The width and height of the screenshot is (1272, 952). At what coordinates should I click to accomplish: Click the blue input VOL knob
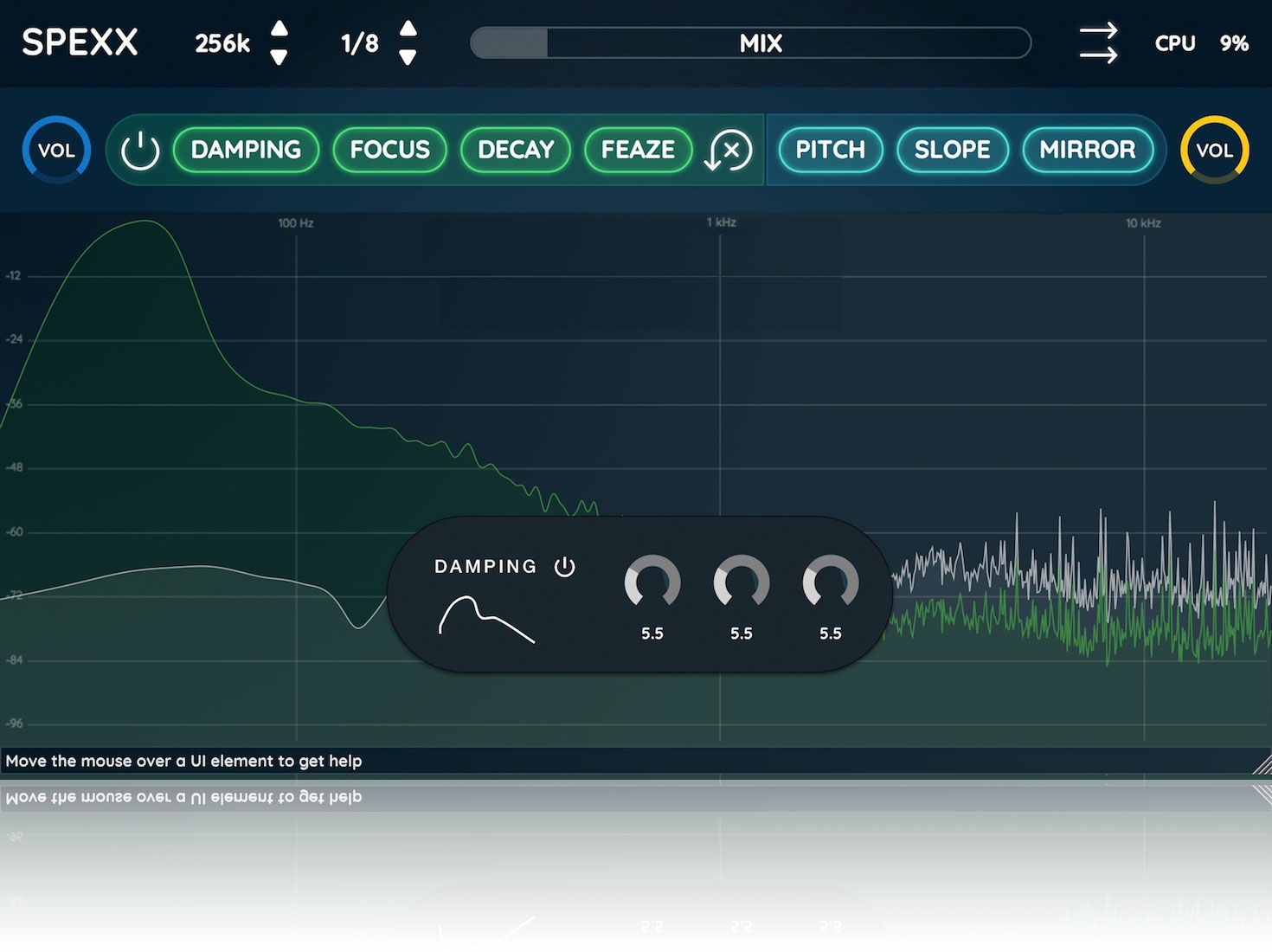pos(56,150)
